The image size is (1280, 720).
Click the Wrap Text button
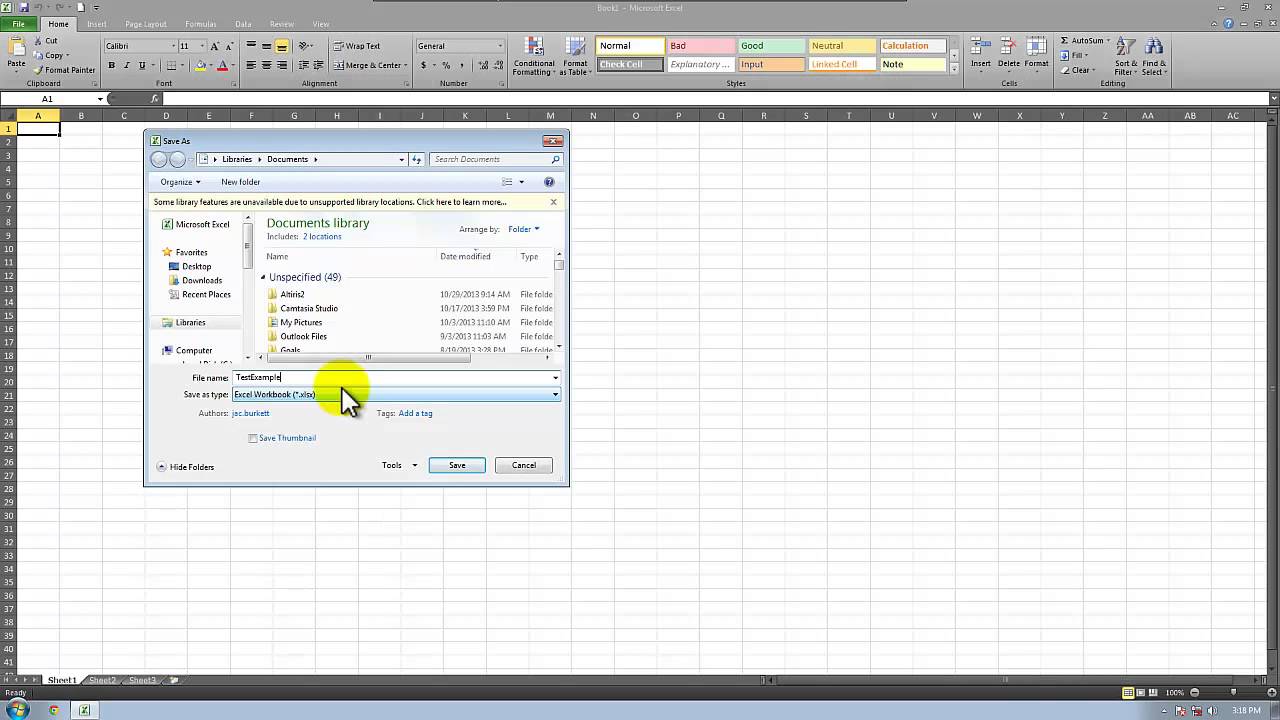357,46
